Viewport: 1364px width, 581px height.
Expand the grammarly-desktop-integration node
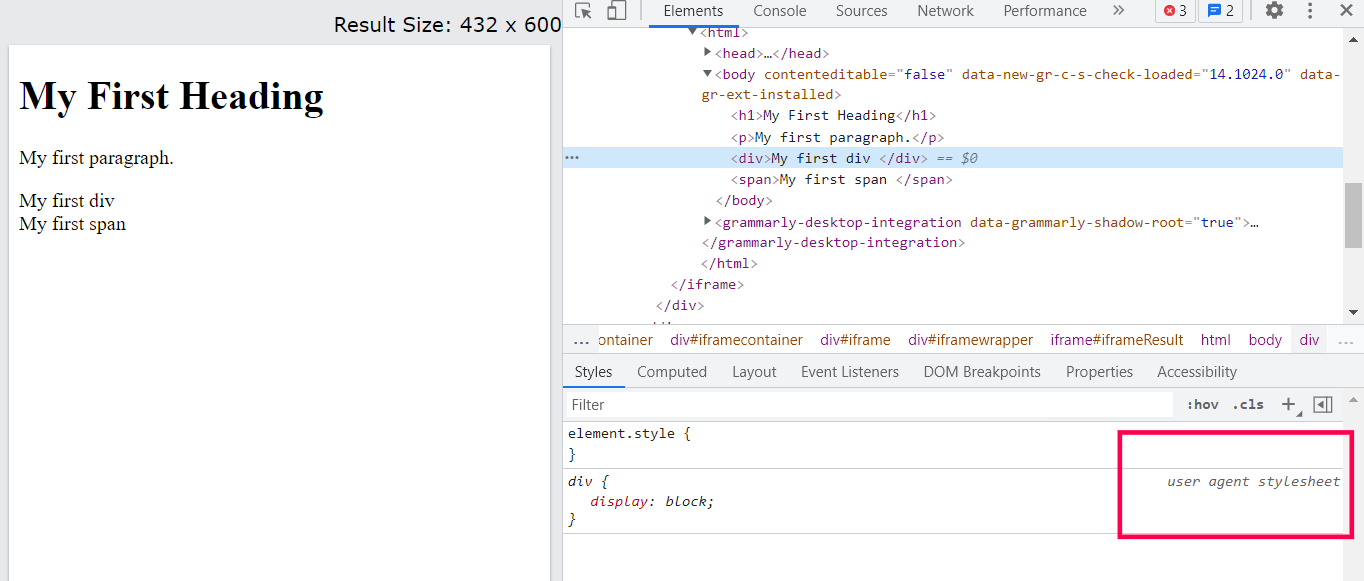pyautogui.click(x=708, y=221)
